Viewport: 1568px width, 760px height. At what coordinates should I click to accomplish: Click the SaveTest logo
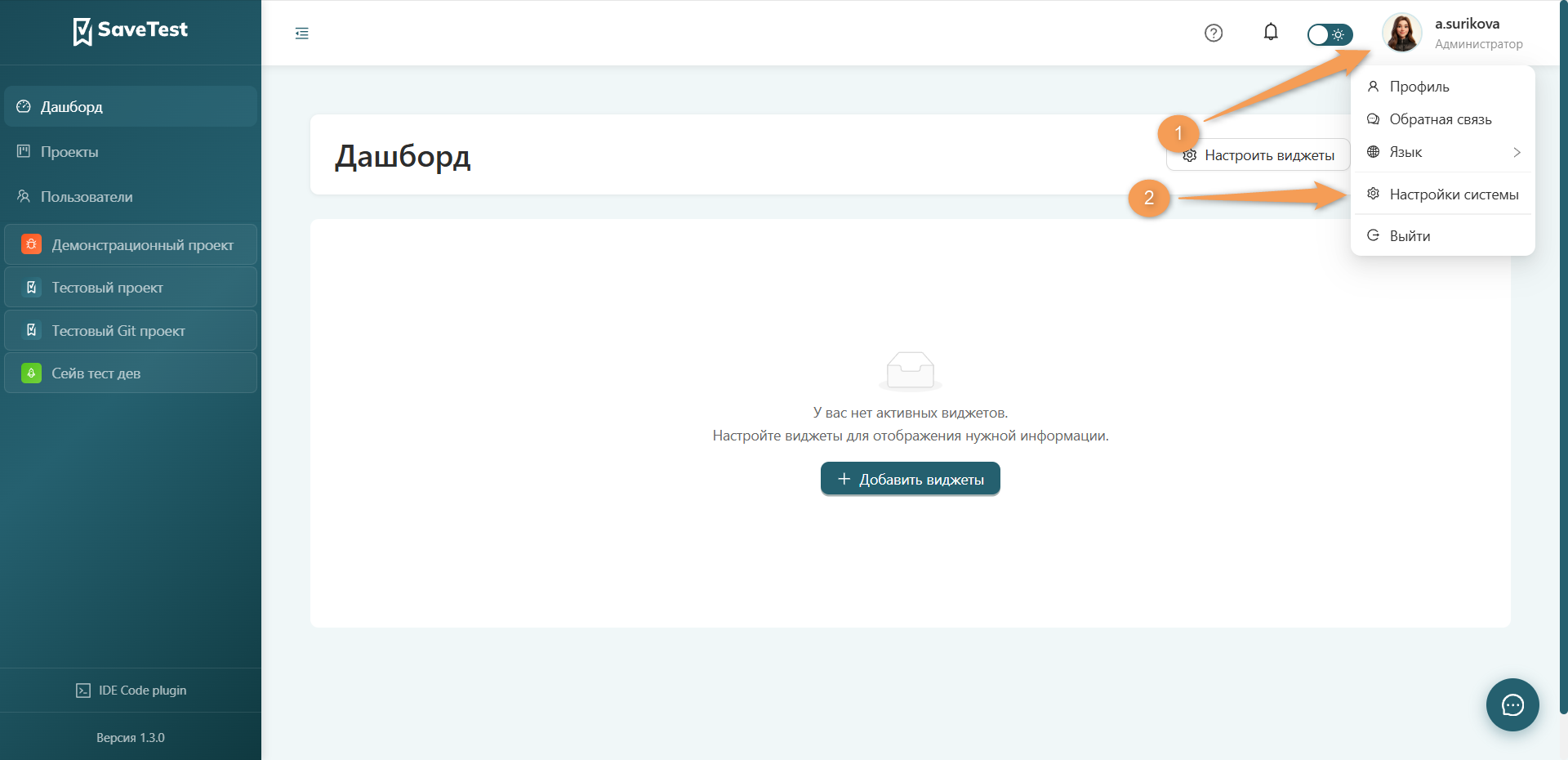[131, 31]
